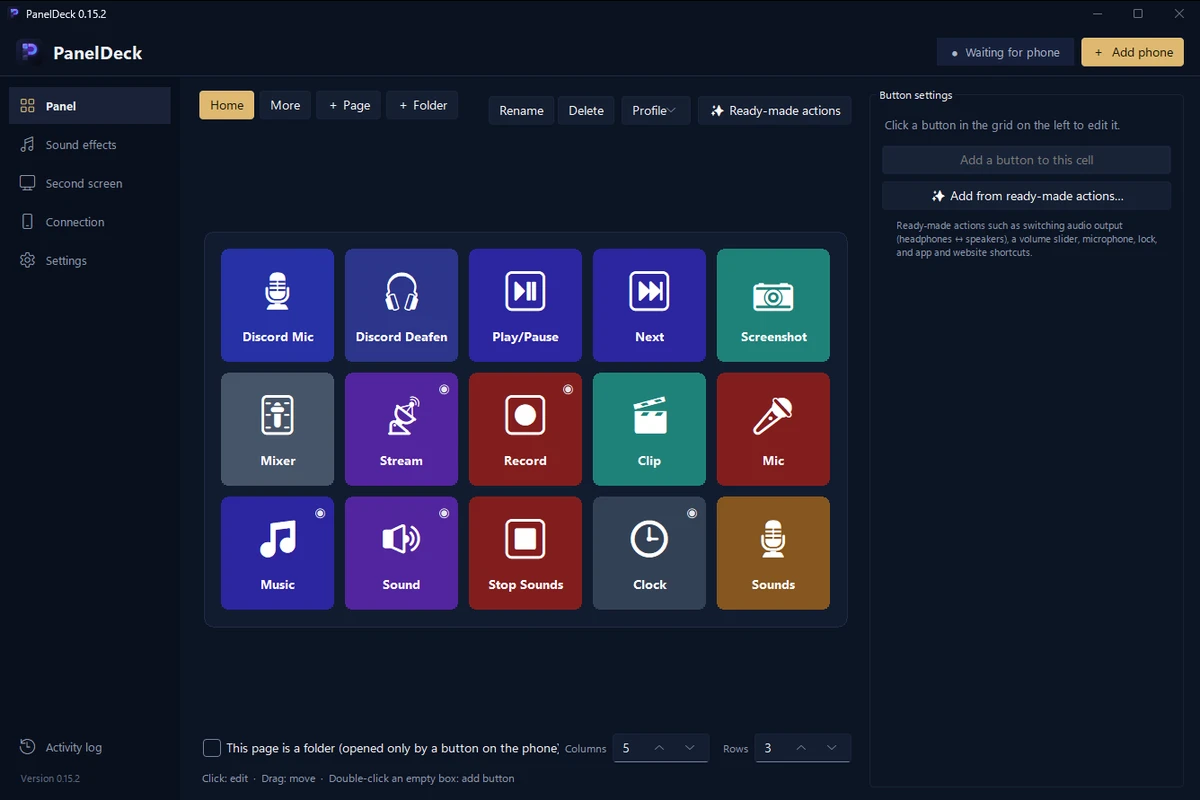Increase the Columns value with up arrow
1200x800 pixels.
click(x=659, y=748)
